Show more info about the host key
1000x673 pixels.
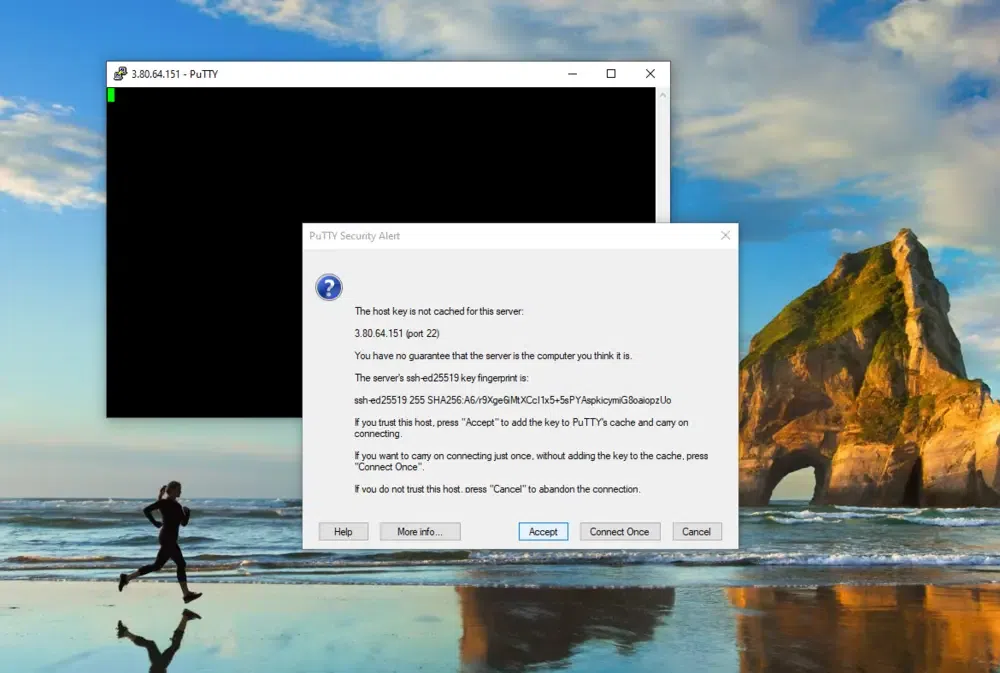420,531
